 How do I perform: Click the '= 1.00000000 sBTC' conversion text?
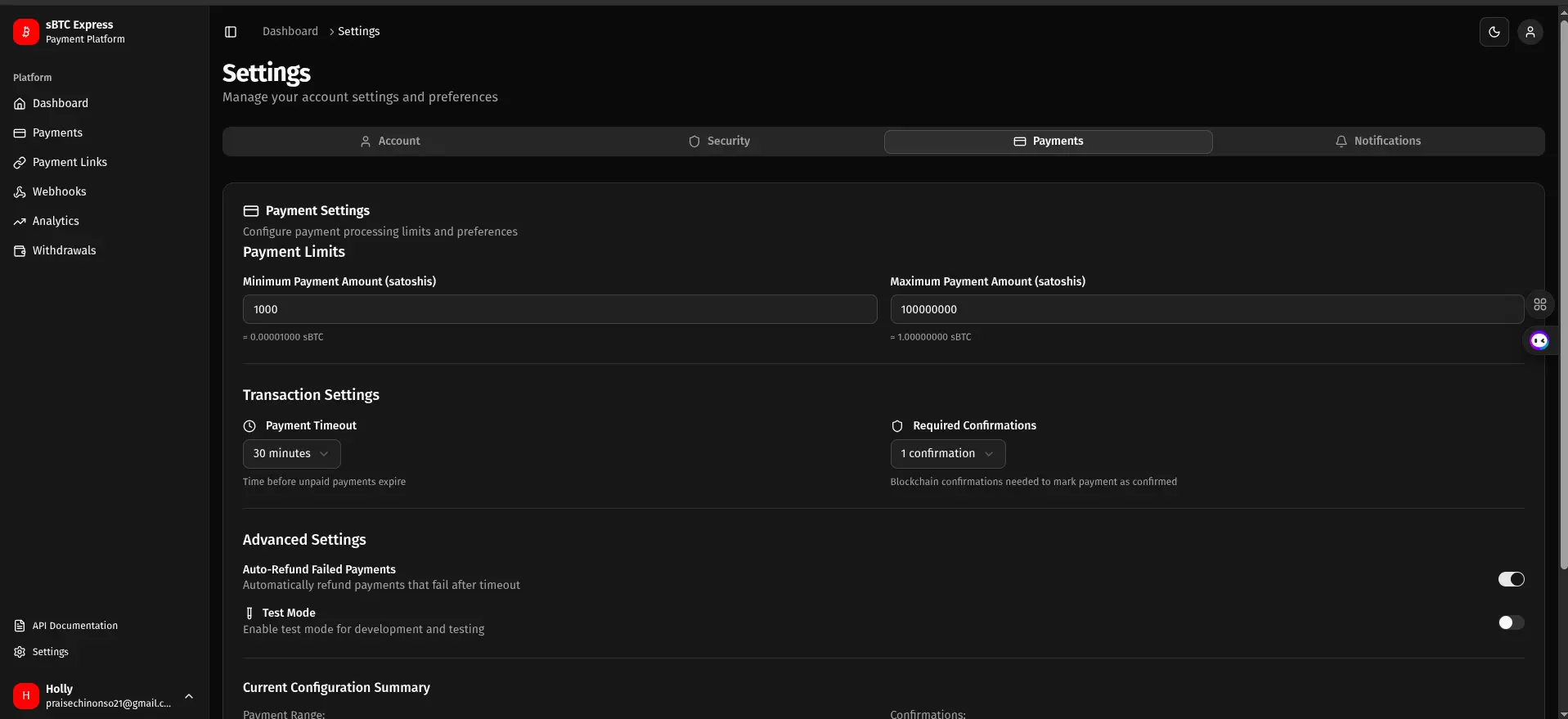point(931,337)
